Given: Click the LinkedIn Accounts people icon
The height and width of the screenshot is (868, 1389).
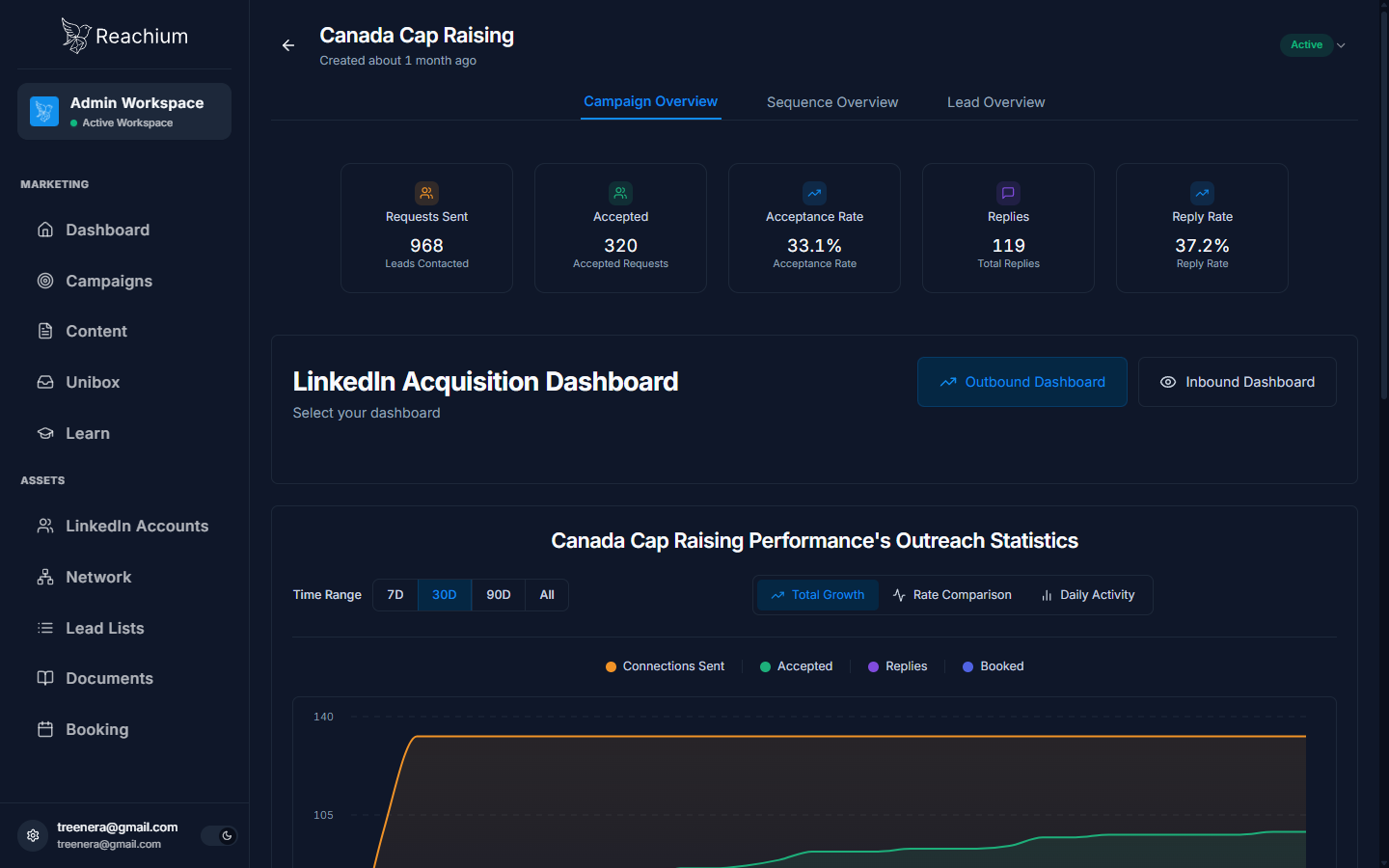Looking at the screenshot, I should (x=45, y=526).
